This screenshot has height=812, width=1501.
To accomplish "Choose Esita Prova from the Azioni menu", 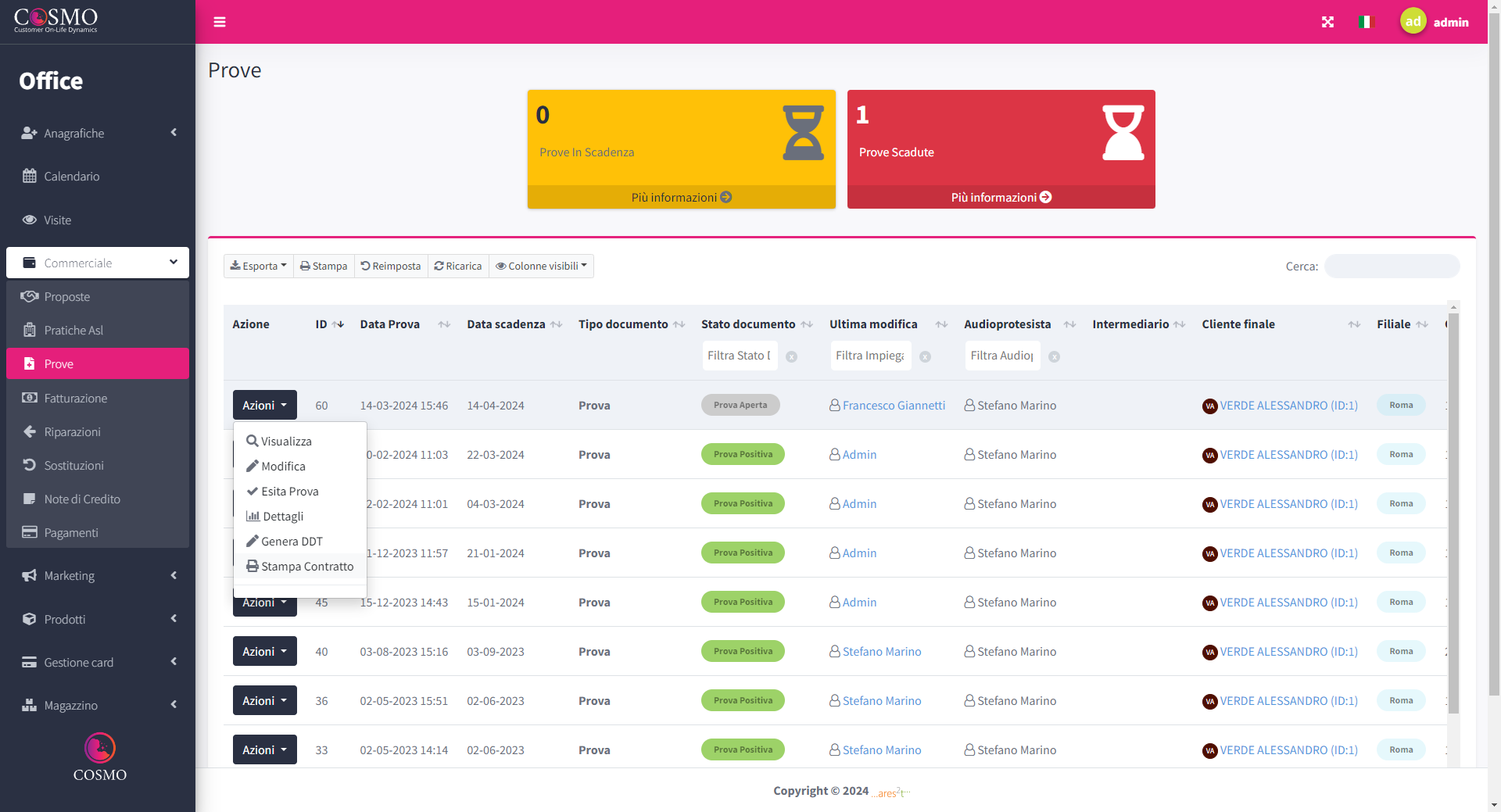I will tap(300, 492).
